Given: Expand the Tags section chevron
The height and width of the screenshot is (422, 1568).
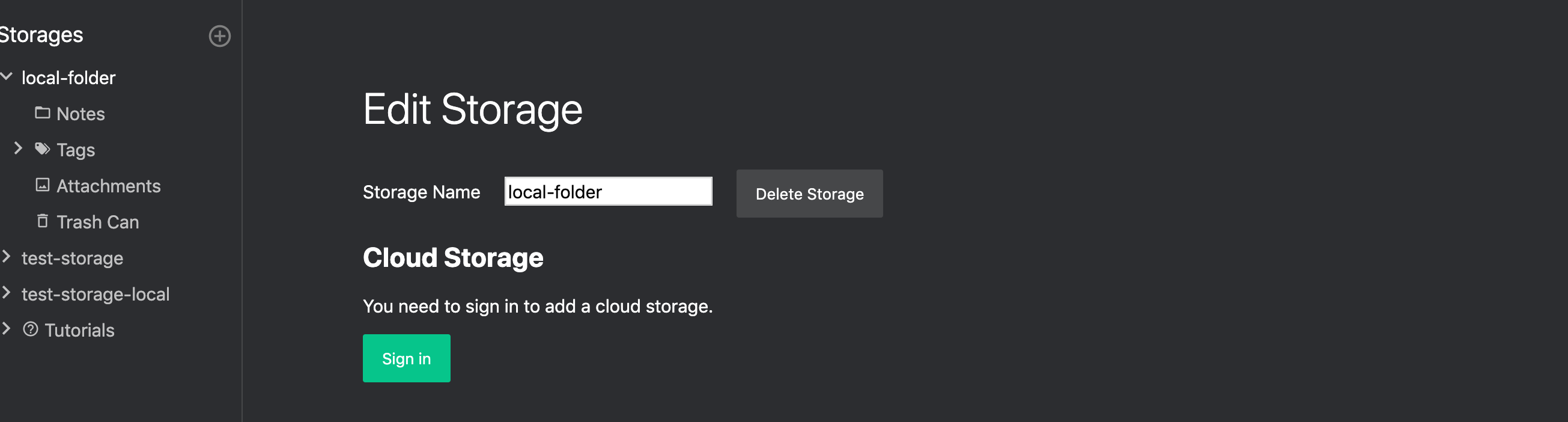Looking at the screenshot, I should click(x=18, y=148).
